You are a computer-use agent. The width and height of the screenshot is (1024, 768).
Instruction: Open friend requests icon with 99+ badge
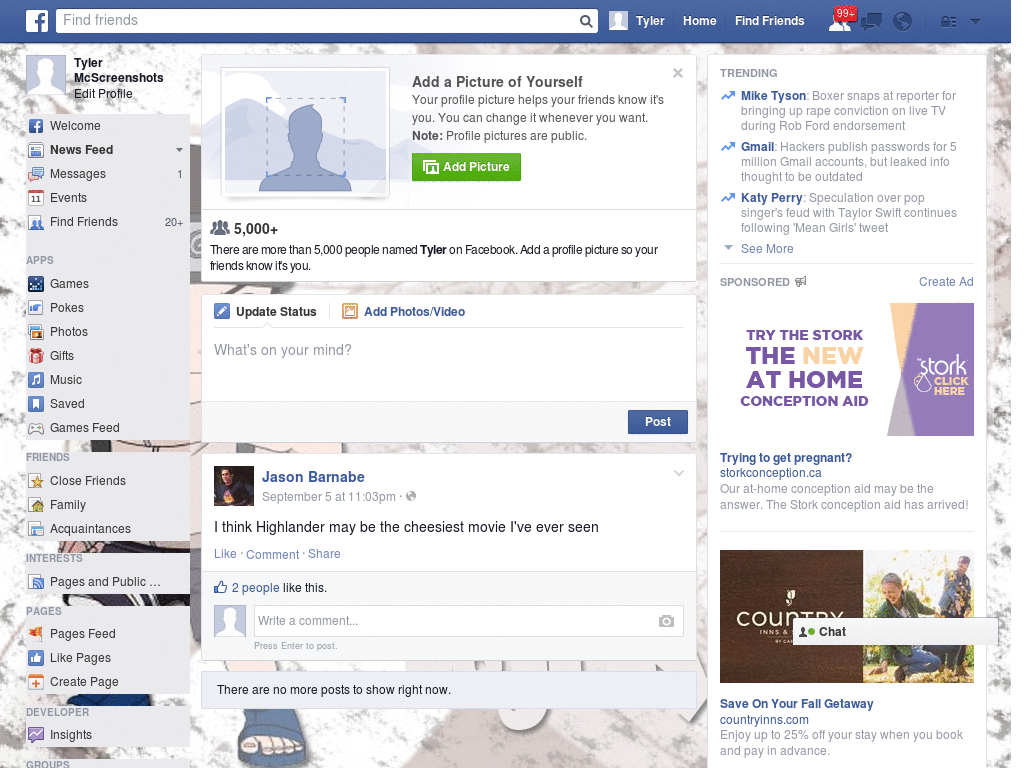click(840, 21)
